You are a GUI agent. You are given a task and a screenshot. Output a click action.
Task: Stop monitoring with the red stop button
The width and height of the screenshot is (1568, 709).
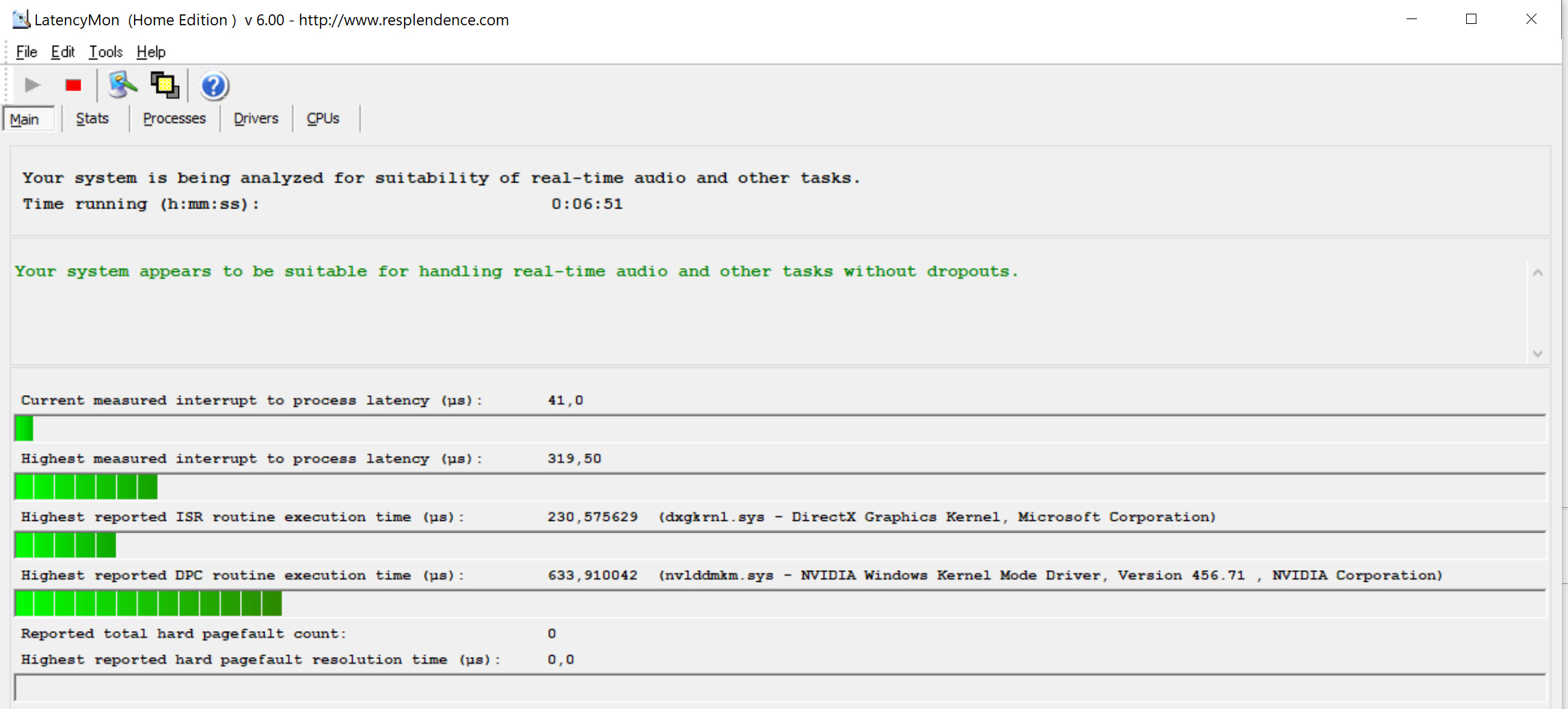click(73, 85)
